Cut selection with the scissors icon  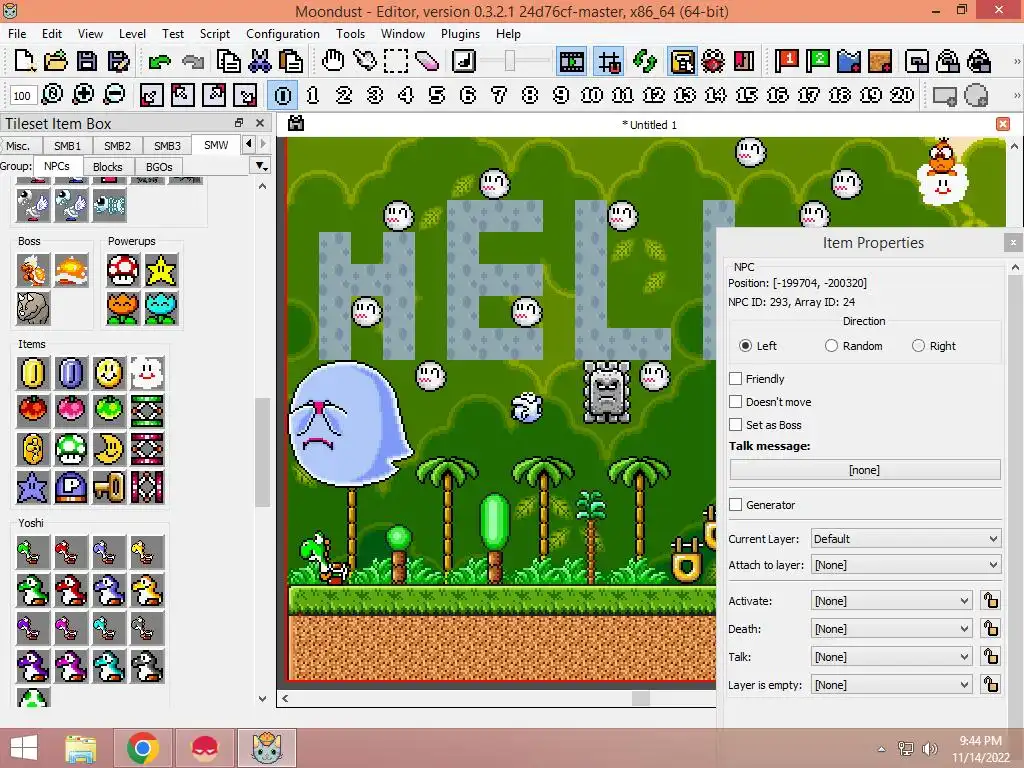pyautogui.click(x=259, y=61)
